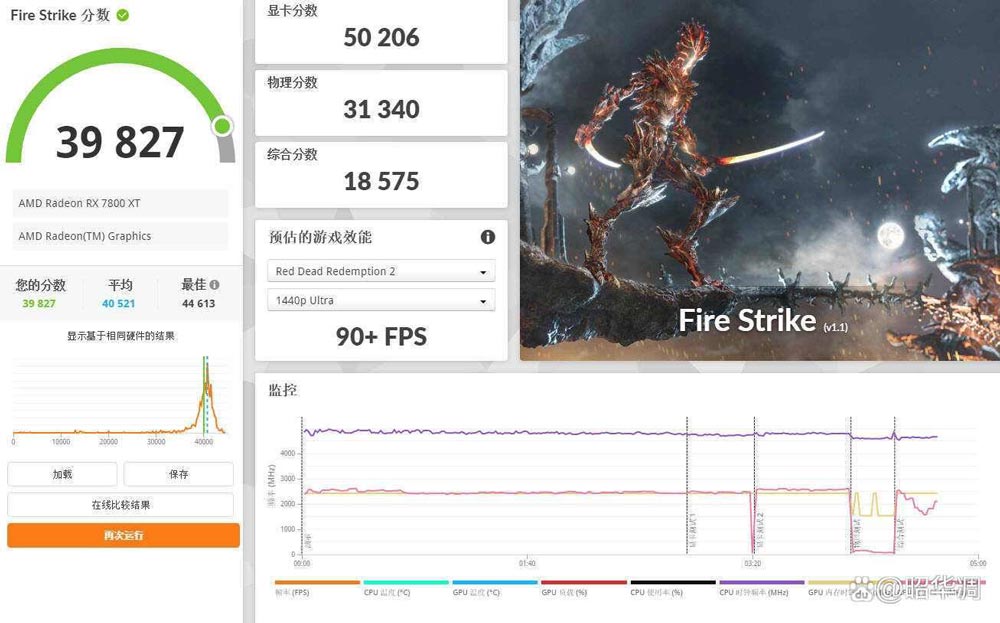Click the green 您的分数 value 39 827
The width and height of the screenshot is (1000, 623).
pos(39,304)
